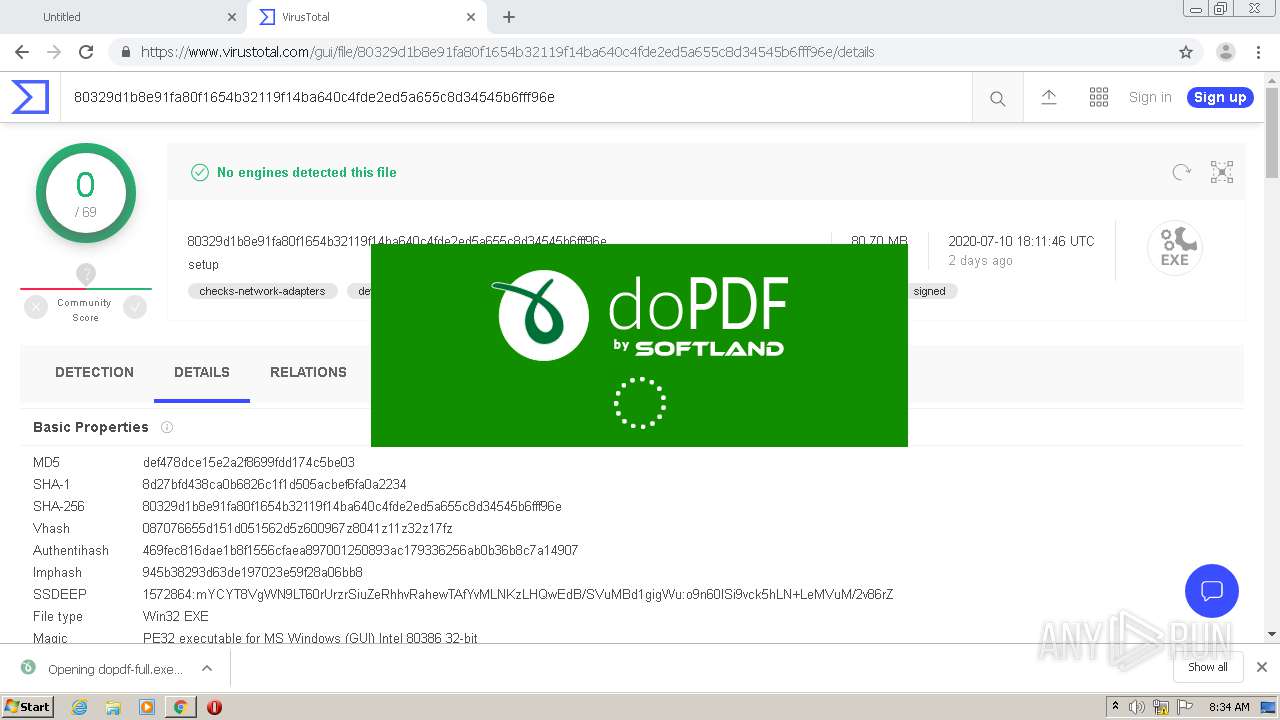
Task: Click the reanalyze refresh icon
Action: tap(1182, 172)
